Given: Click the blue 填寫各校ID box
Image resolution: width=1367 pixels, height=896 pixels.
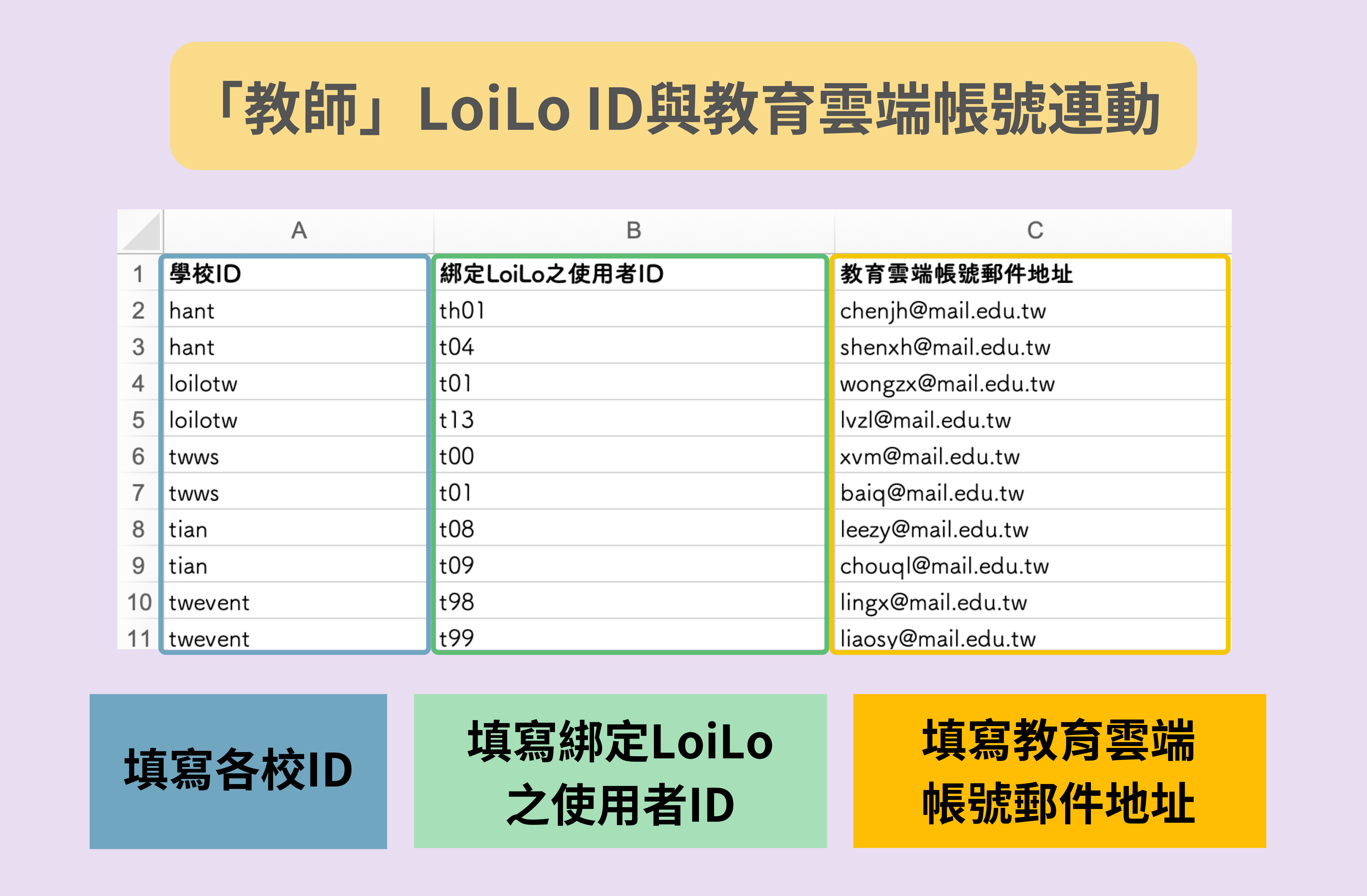Looking at the screenshot, I should [238, 771].
